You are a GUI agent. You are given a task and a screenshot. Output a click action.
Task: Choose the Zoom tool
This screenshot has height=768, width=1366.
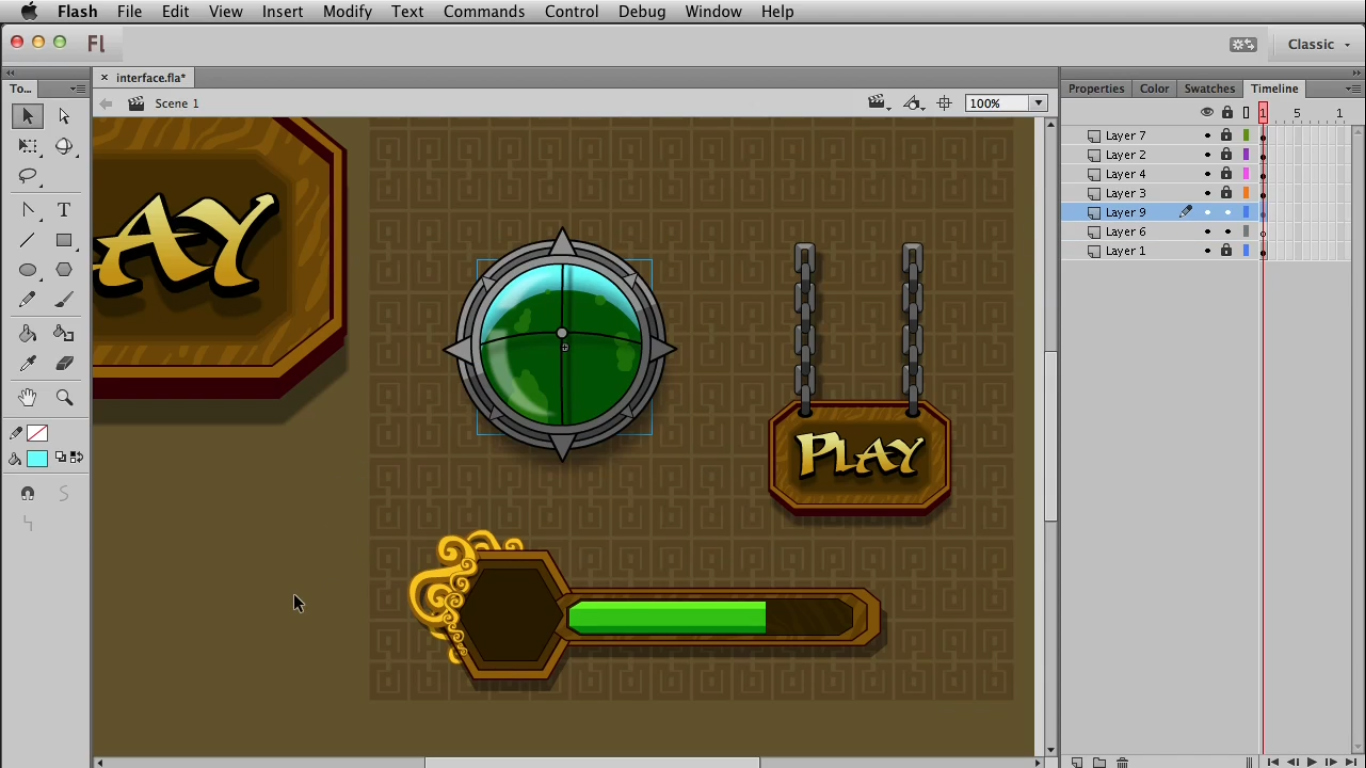click(x=63, y=397)
